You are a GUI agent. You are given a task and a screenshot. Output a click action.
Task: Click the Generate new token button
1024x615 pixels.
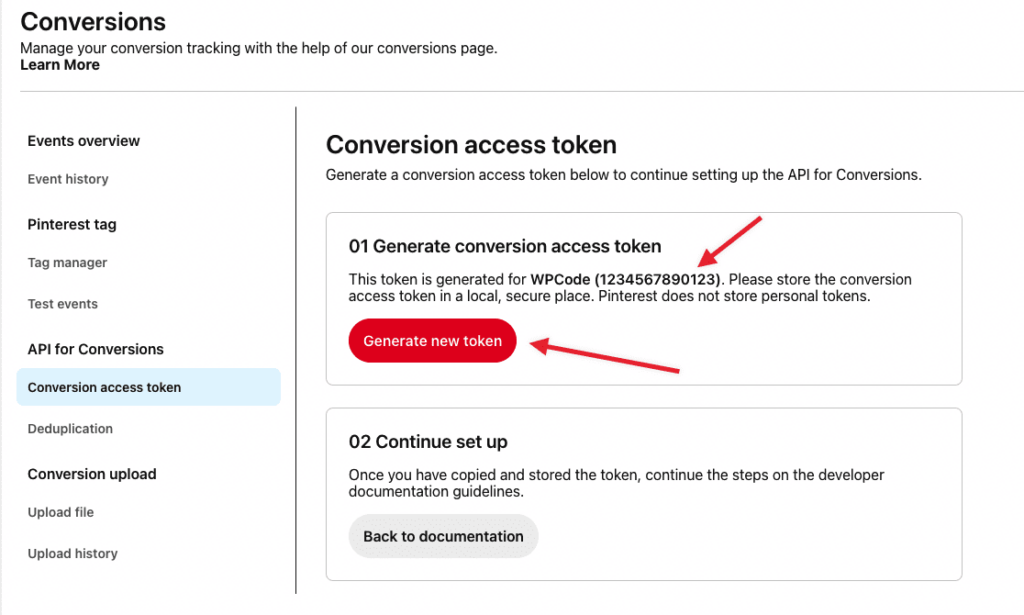(x=432, y=340)
